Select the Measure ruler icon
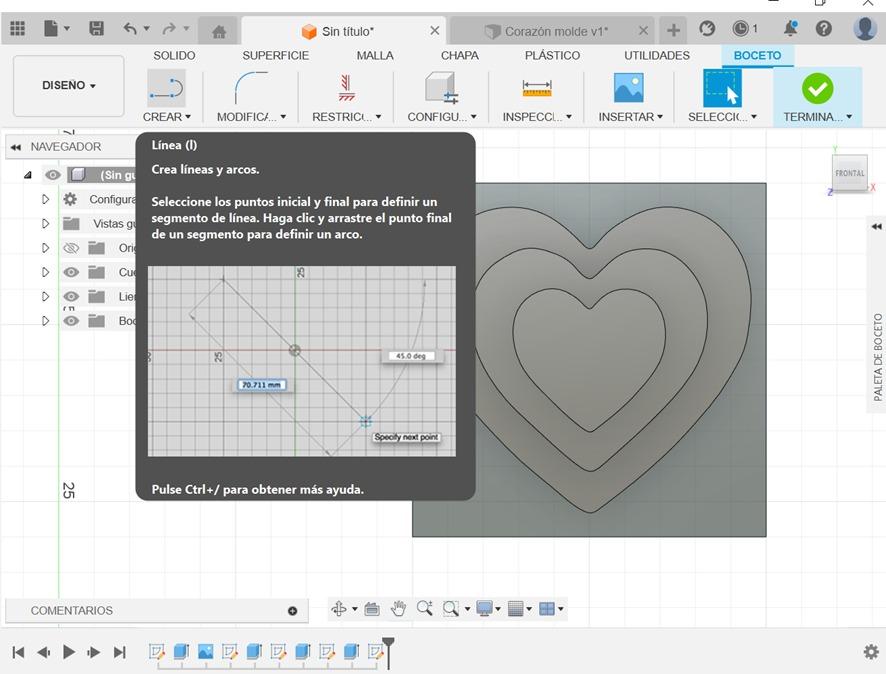Image resolution: width=886 pixels, height=674 pixels. click(537, 88)
